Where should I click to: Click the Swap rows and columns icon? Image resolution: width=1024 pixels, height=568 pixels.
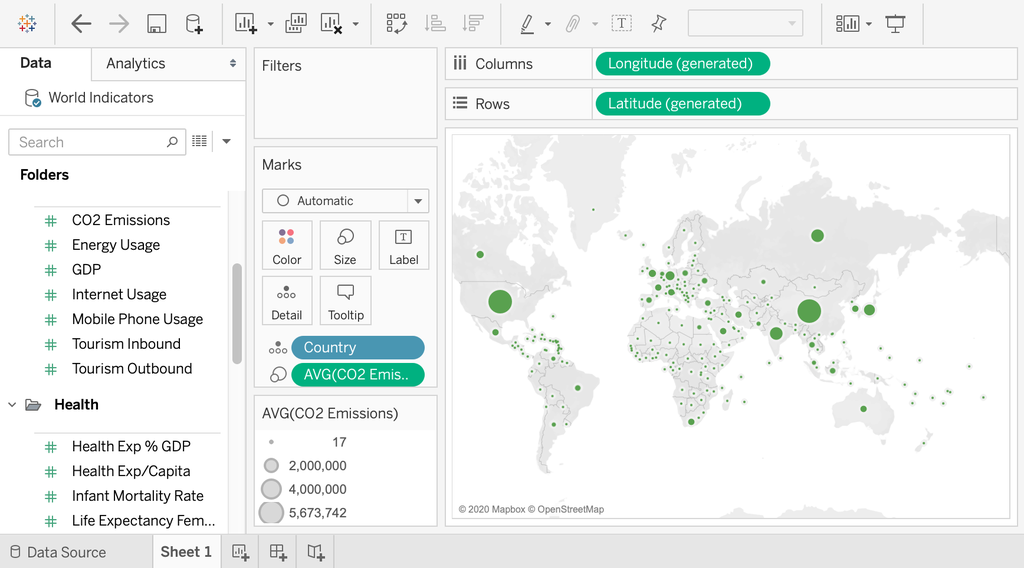396,24
